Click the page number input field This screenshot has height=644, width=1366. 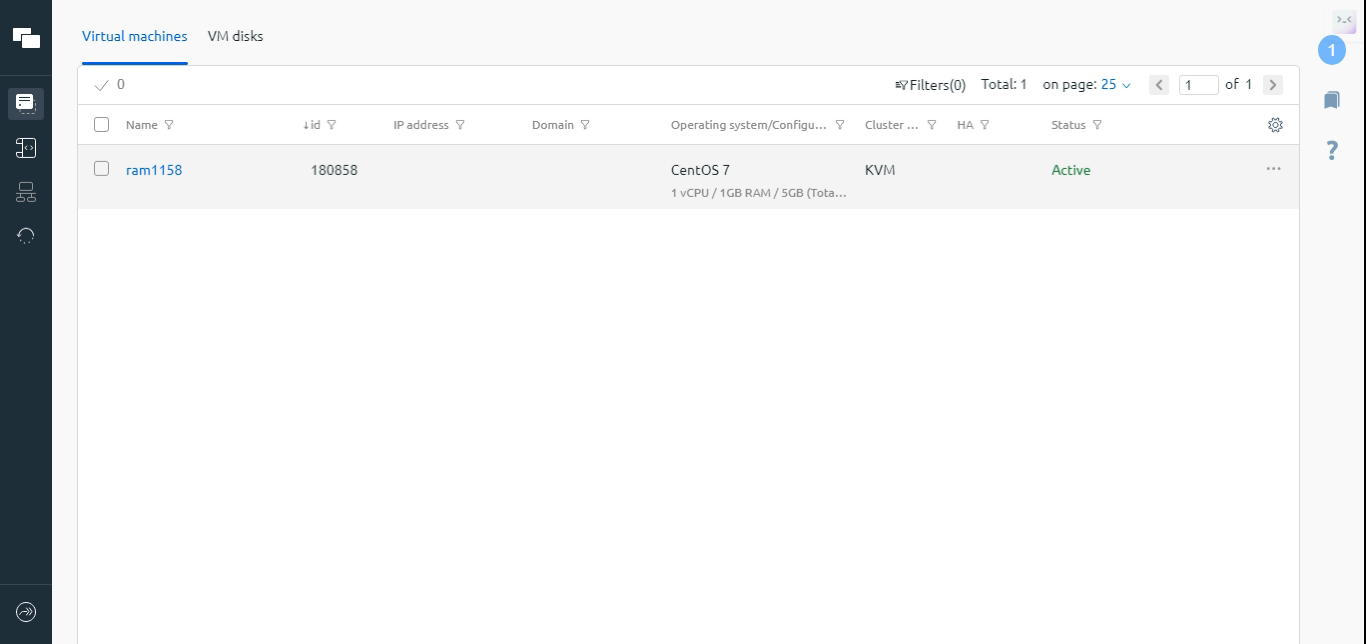coord(1198,85)
